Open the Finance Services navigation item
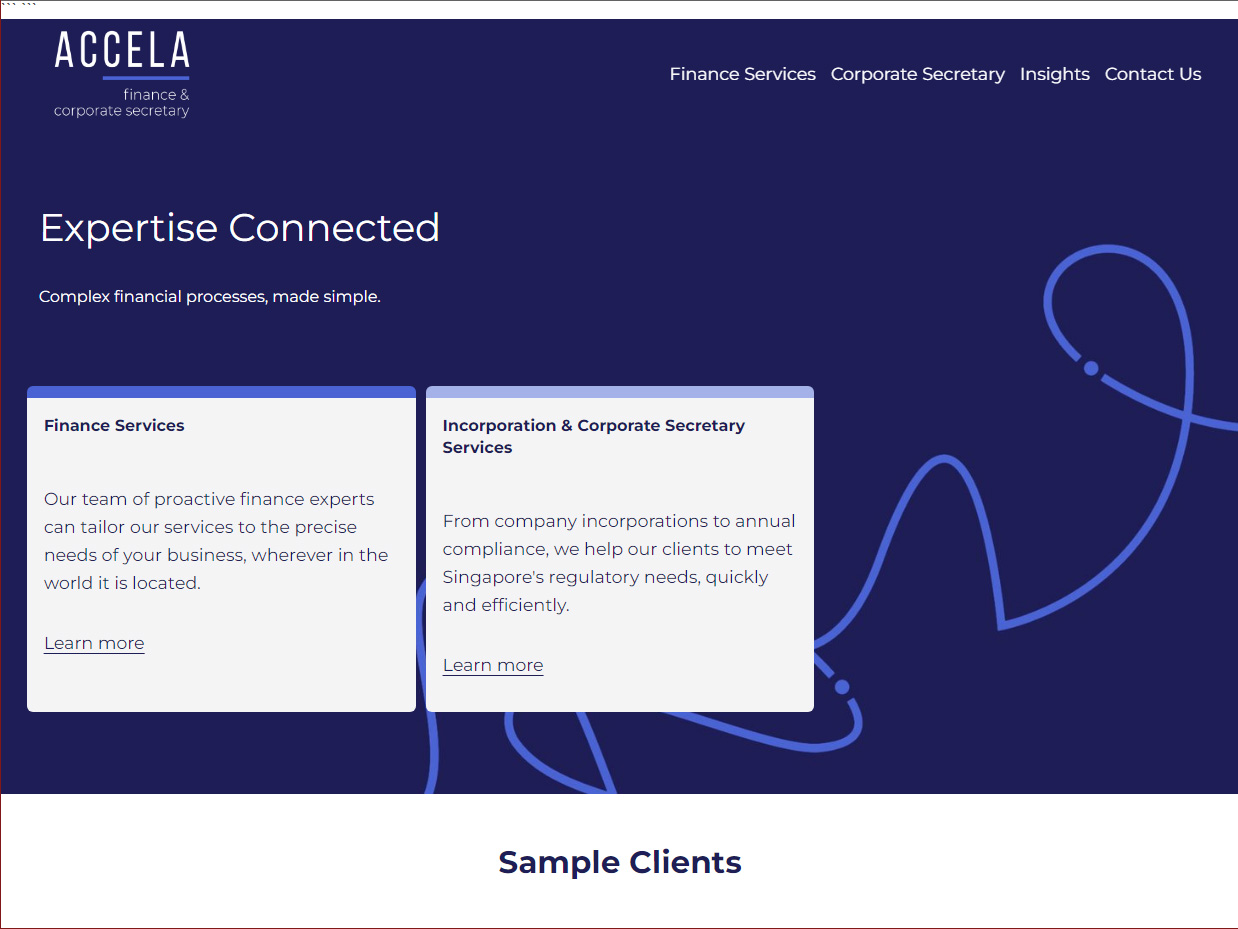1238x929 pixels. point(742,74)
